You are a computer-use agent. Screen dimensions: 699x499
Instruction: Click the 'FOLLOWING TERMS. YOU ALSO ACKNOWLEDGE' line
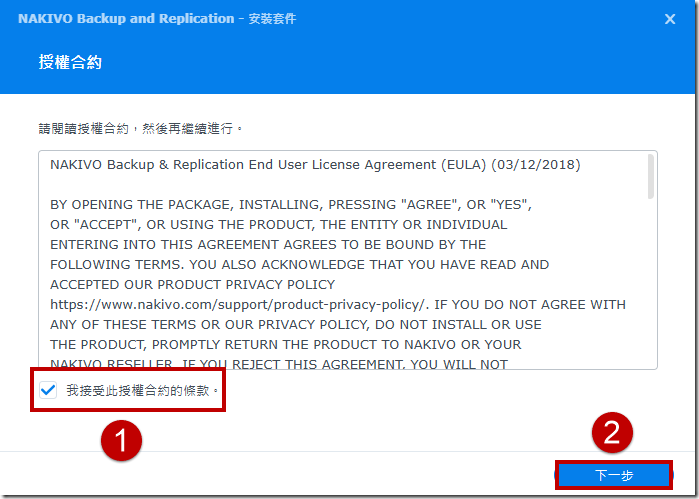(x=300, y=264)
